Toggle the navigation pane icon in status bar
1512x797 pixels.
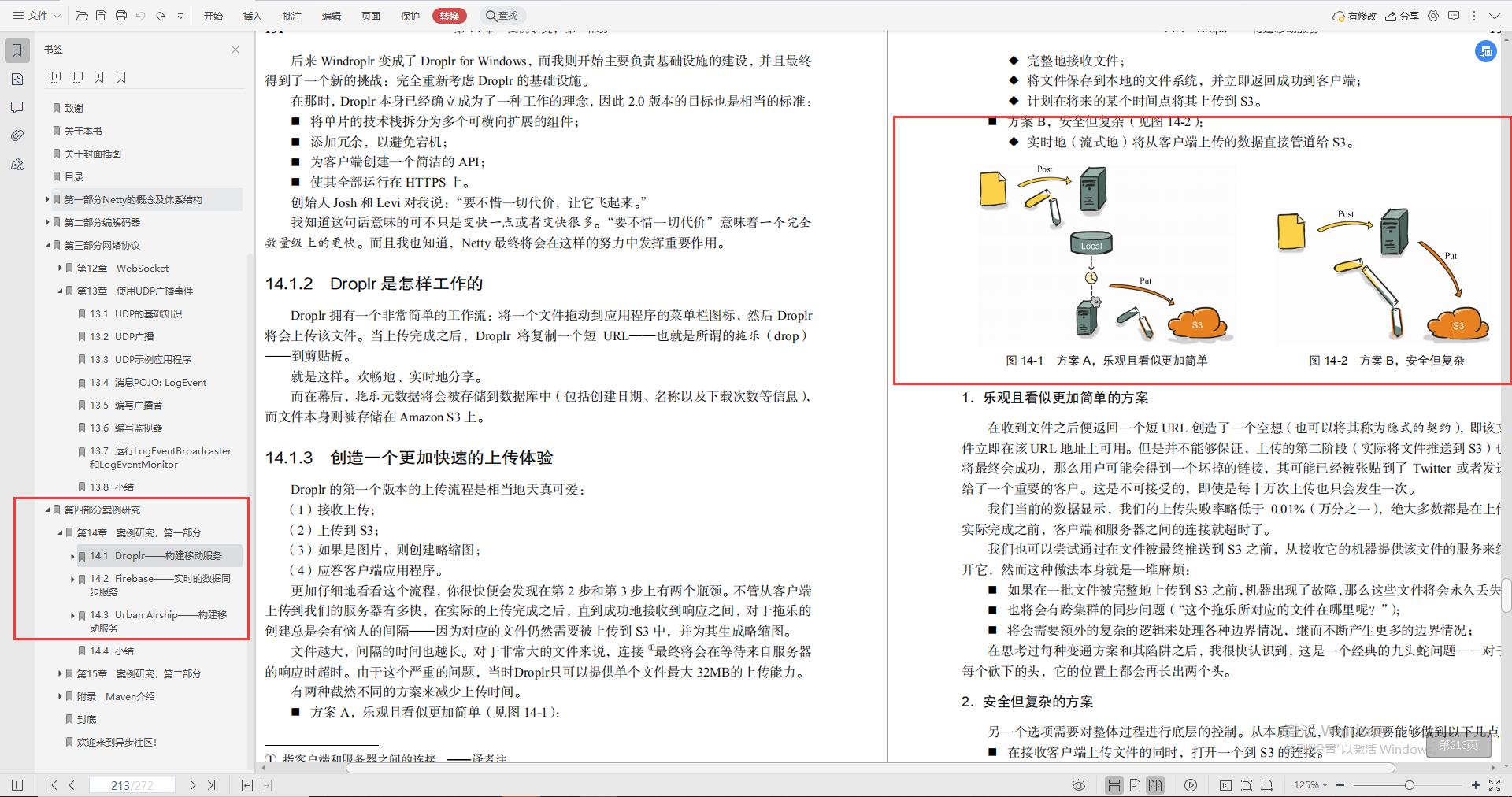point(17,785)
